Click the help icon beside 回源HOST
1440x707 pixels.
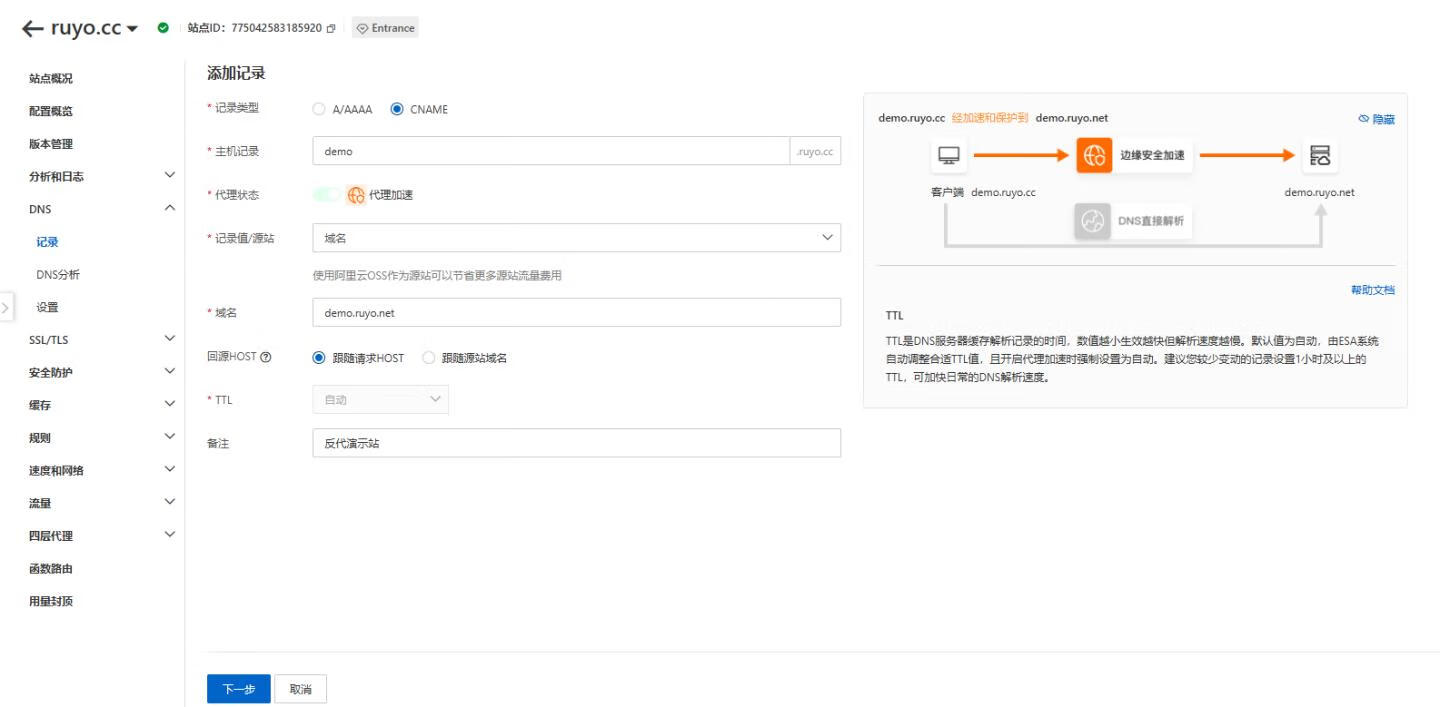[x=265, y=359]
